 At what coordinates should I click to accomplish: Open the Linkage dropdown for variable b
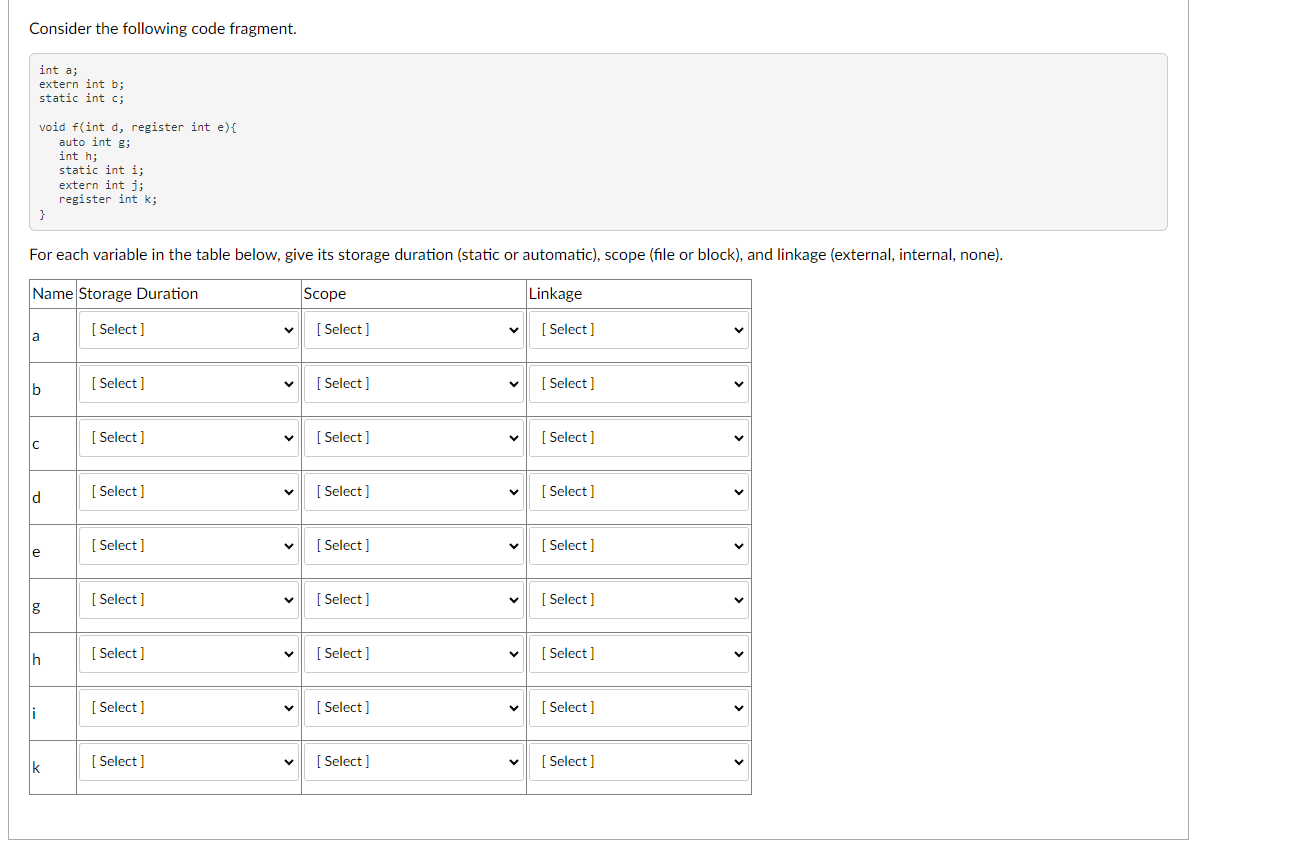coord(638,383)
